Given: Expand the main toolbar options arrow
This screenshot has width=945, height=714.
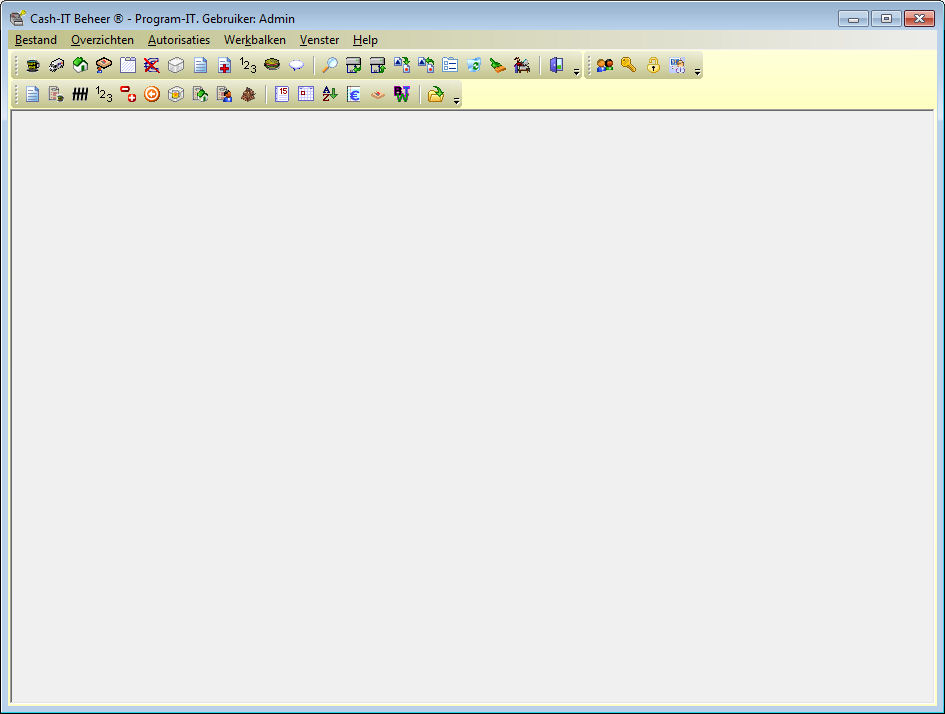Looking at the screenshot, I should (576, 72).
